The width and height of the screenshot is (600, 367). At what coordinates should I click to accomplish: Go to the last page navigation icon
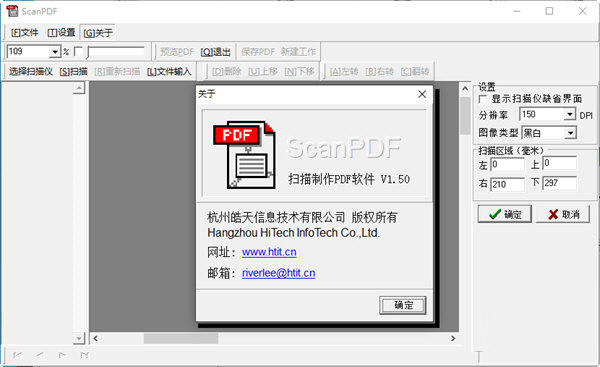(85, 355)
